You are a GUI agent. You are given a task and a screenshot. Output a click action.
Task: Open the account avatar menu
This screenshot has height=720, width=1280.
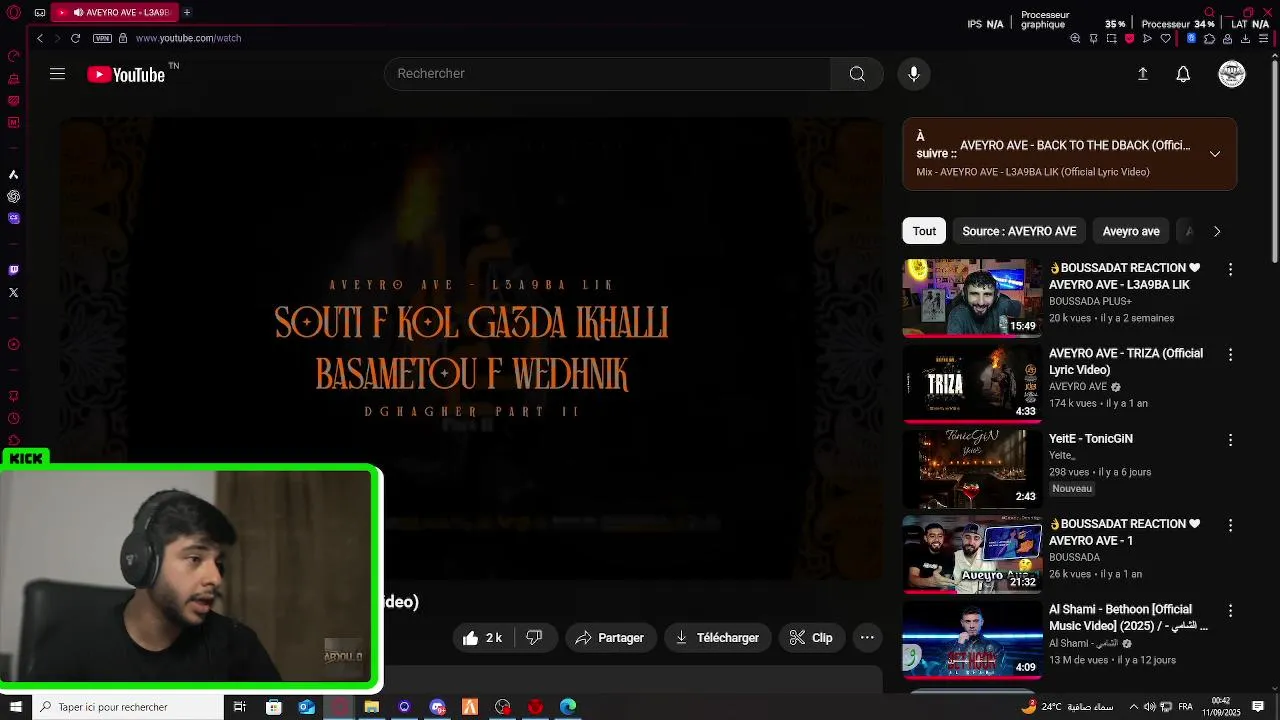(x=1232, y=74)
